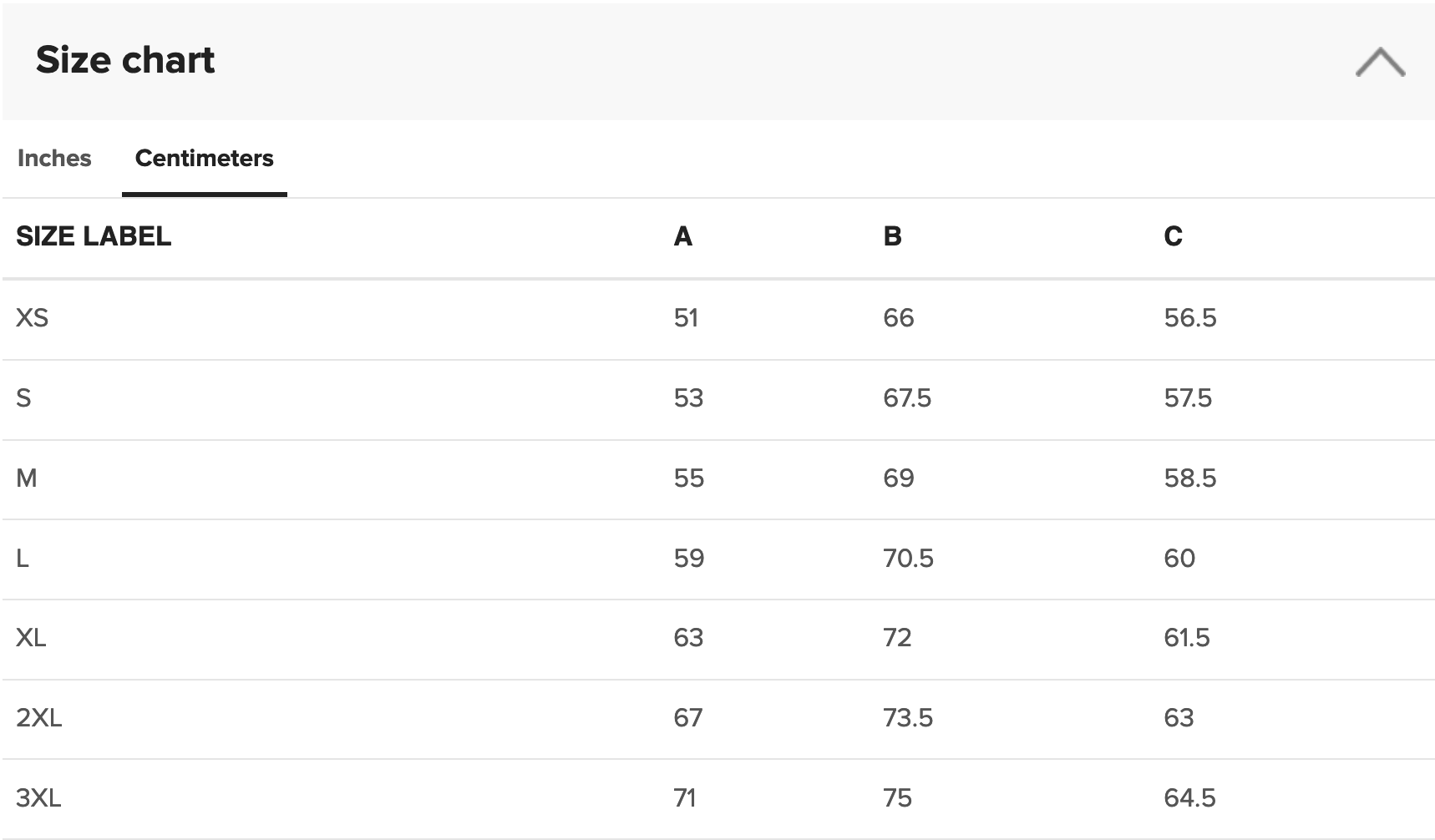Screen dimensions: 1435x840
Task: Select the M size row label
Action: coord(27,478)
